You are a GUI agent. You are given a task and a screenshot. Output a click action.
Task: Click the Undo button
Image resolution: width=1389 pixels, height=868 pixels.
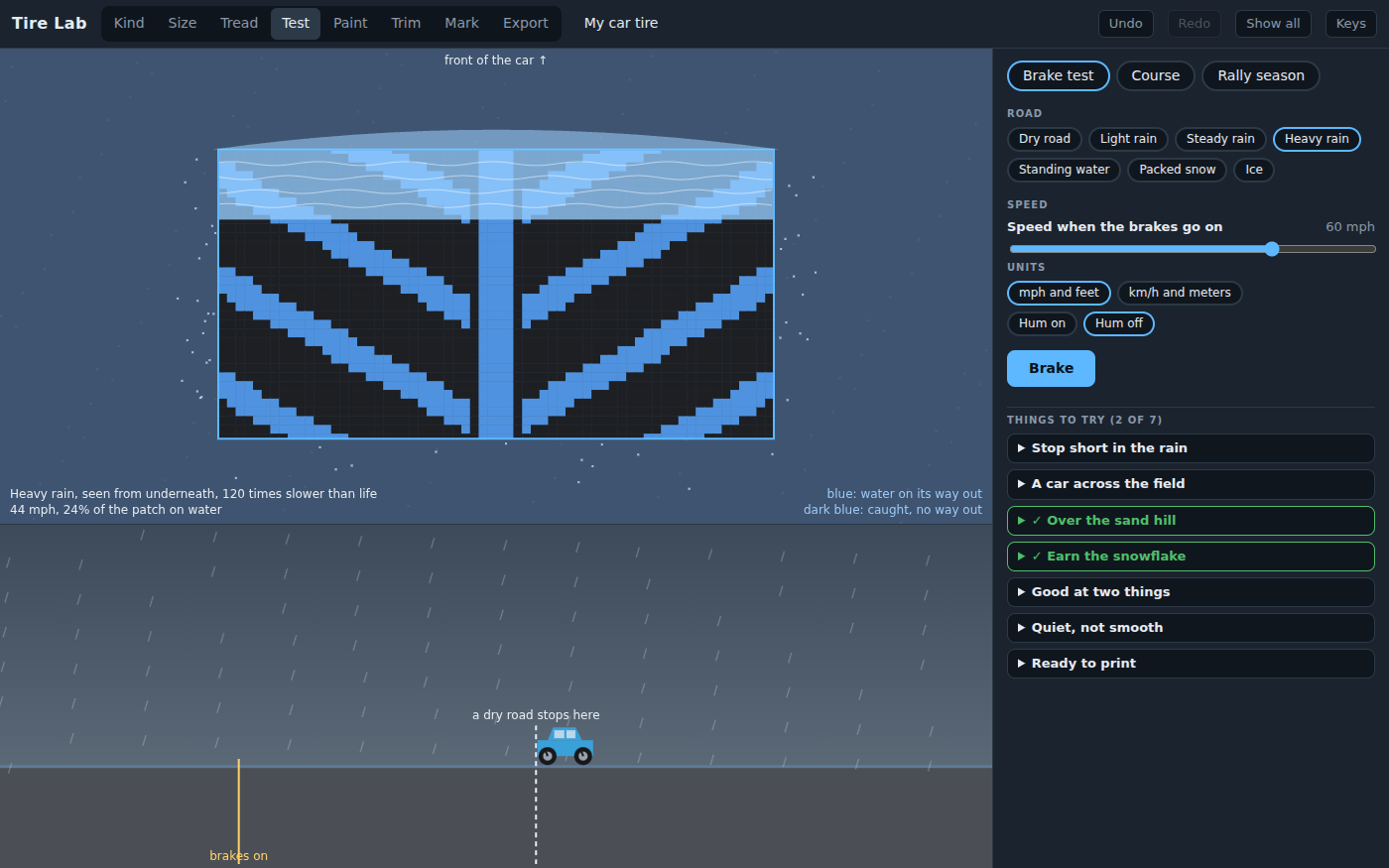1125,24
